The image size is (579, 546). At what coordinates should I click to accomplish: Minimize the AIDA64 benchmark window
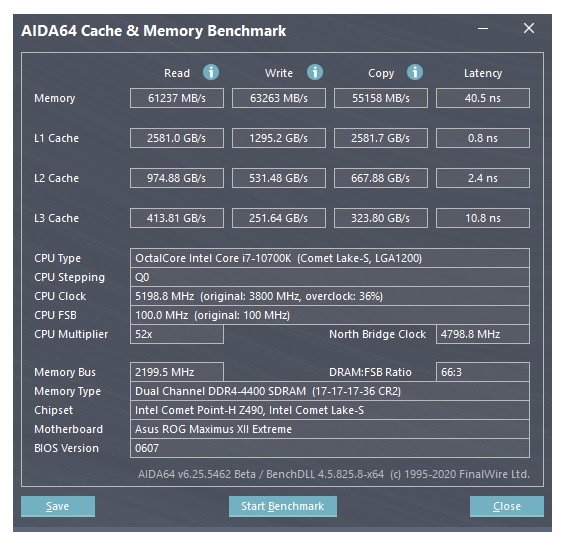click(483, 28)
